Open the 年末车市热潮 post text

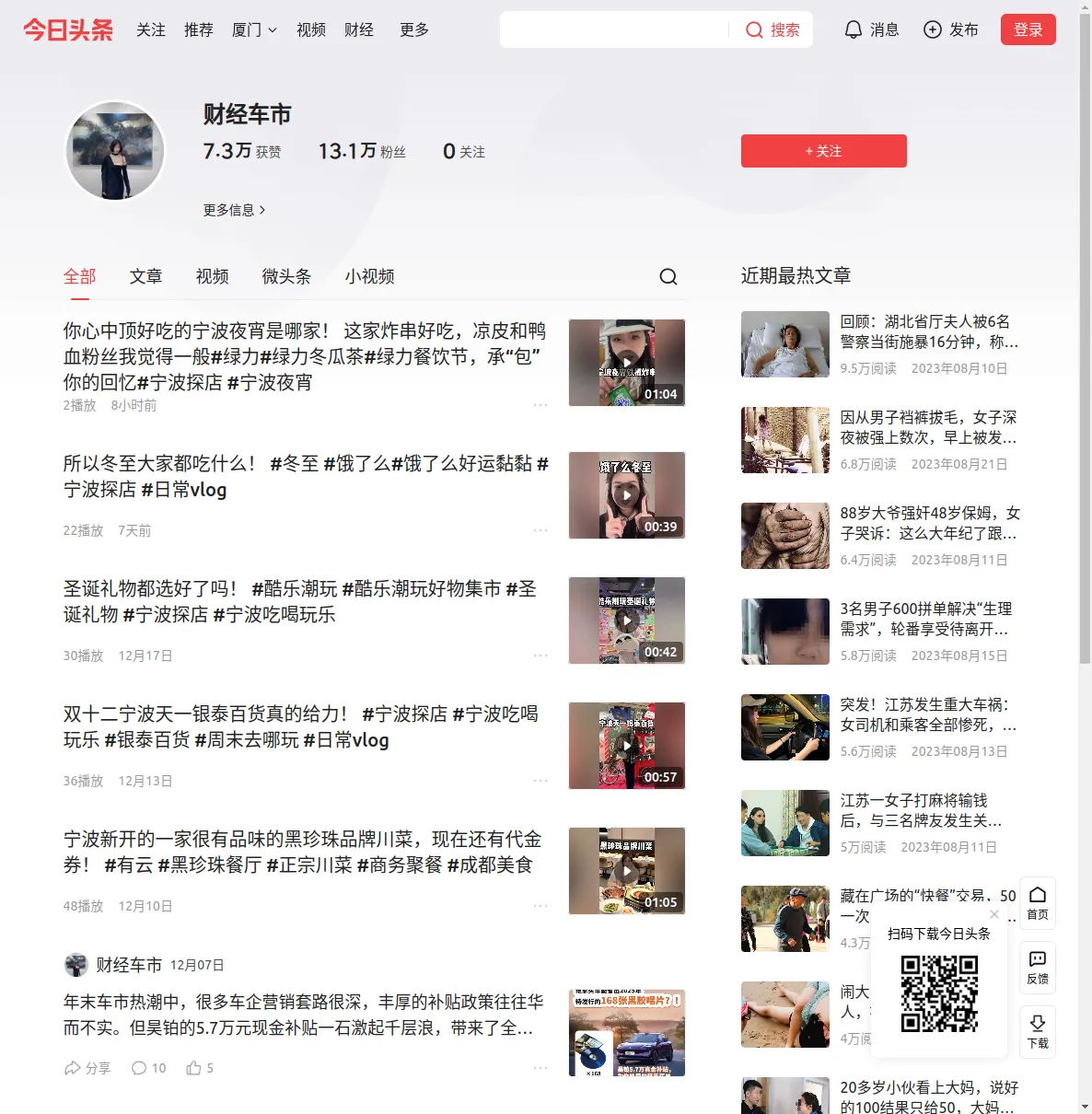(x=304, y=1015)
